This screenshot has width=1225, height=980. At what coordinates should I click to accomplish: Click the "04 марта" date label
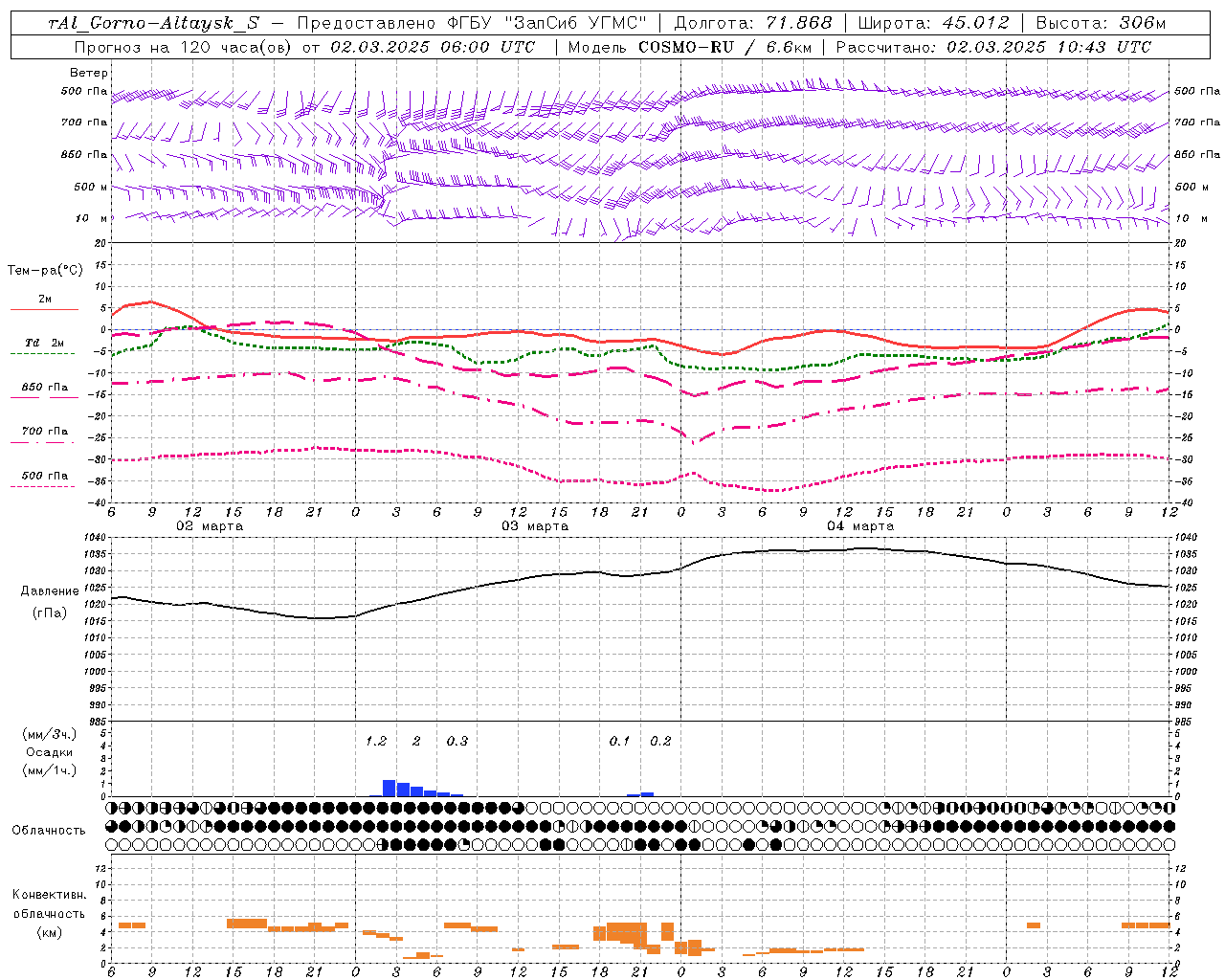(x=860, y=526)
